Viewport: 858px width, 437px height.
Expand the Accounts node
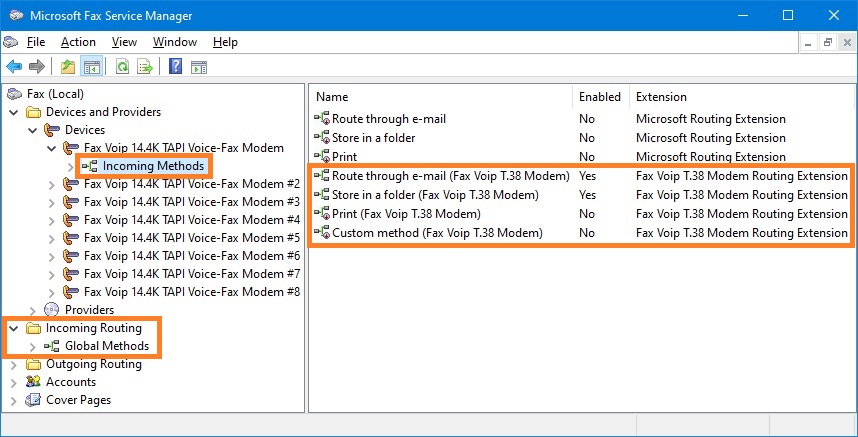pos(14,382)
